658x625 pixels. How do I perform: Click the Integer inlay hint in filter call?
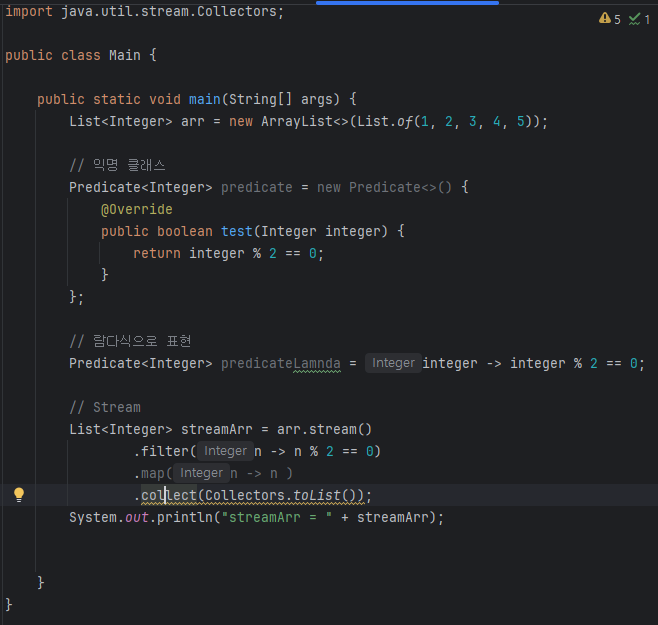(x=225, y=451)
